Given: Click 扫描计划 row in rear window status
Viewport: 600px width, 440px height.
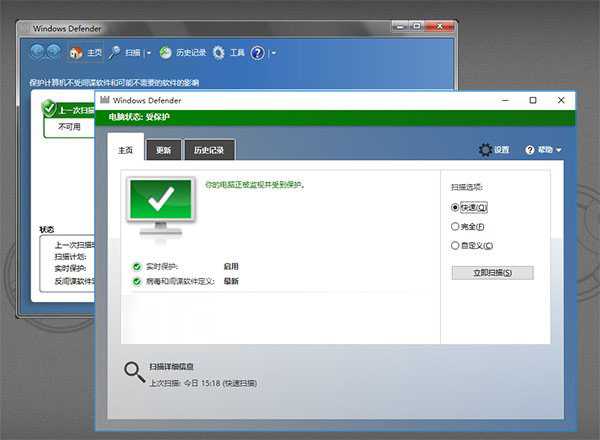Looking at the screenshot, I should click(x=70, y=256).
